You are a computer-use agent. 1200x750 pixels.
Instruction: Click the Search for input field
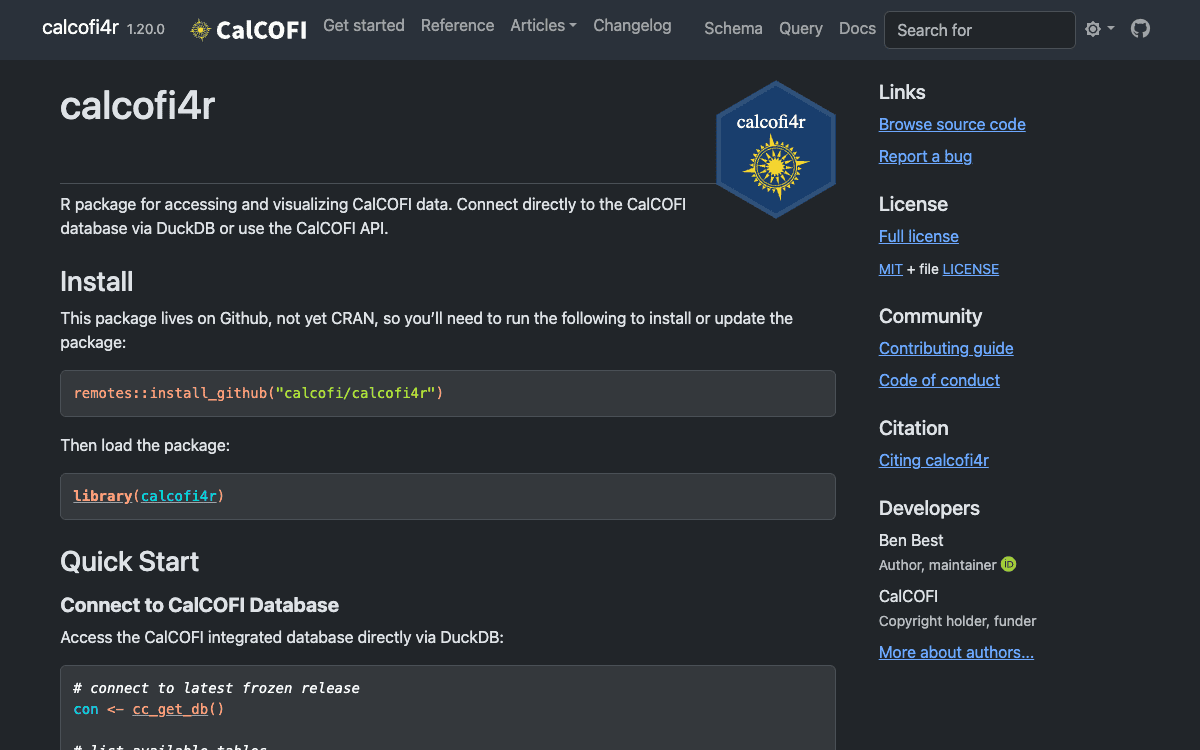click(980, 30)
